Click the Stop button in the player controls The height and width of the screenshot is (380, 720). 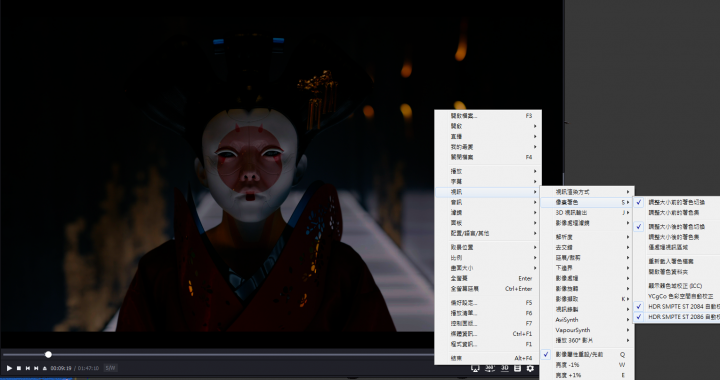[x=19, y=368]
